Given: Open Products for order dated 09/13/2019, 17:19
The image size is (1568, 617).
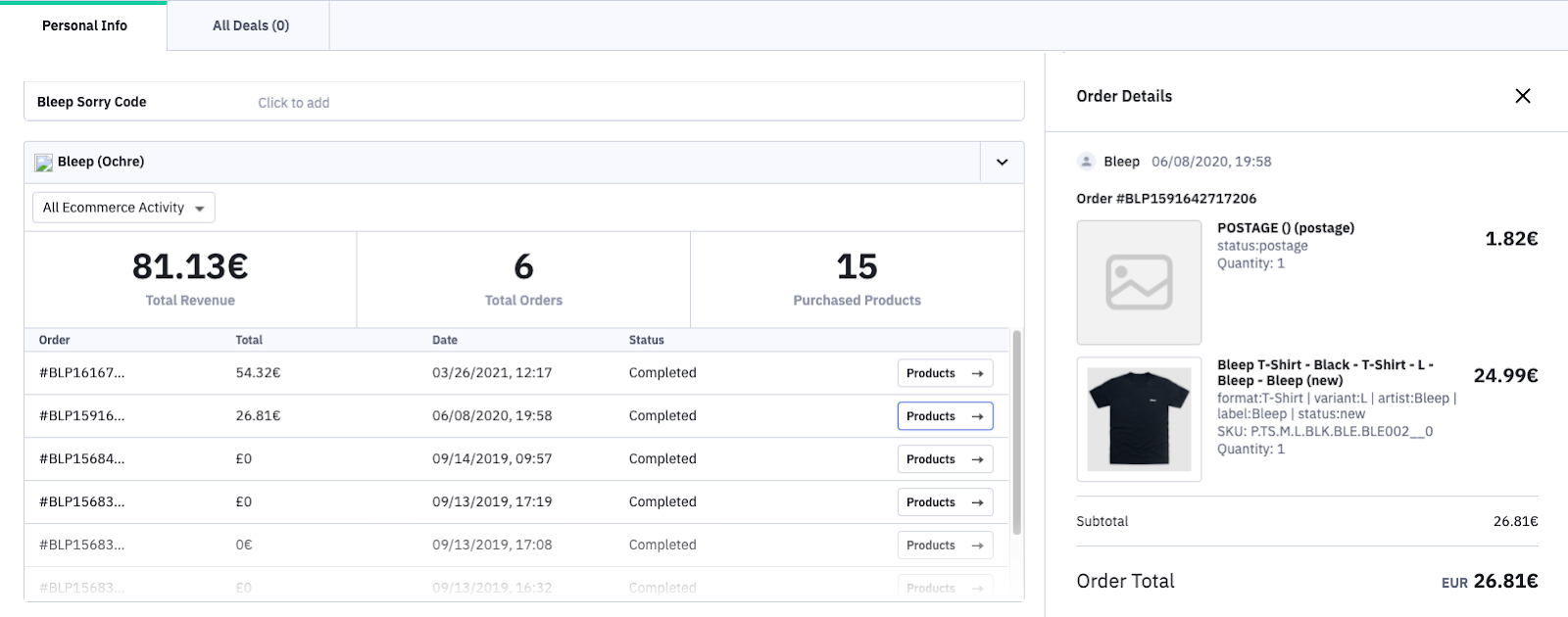Looking at the screenshot, I should point(945,502).
